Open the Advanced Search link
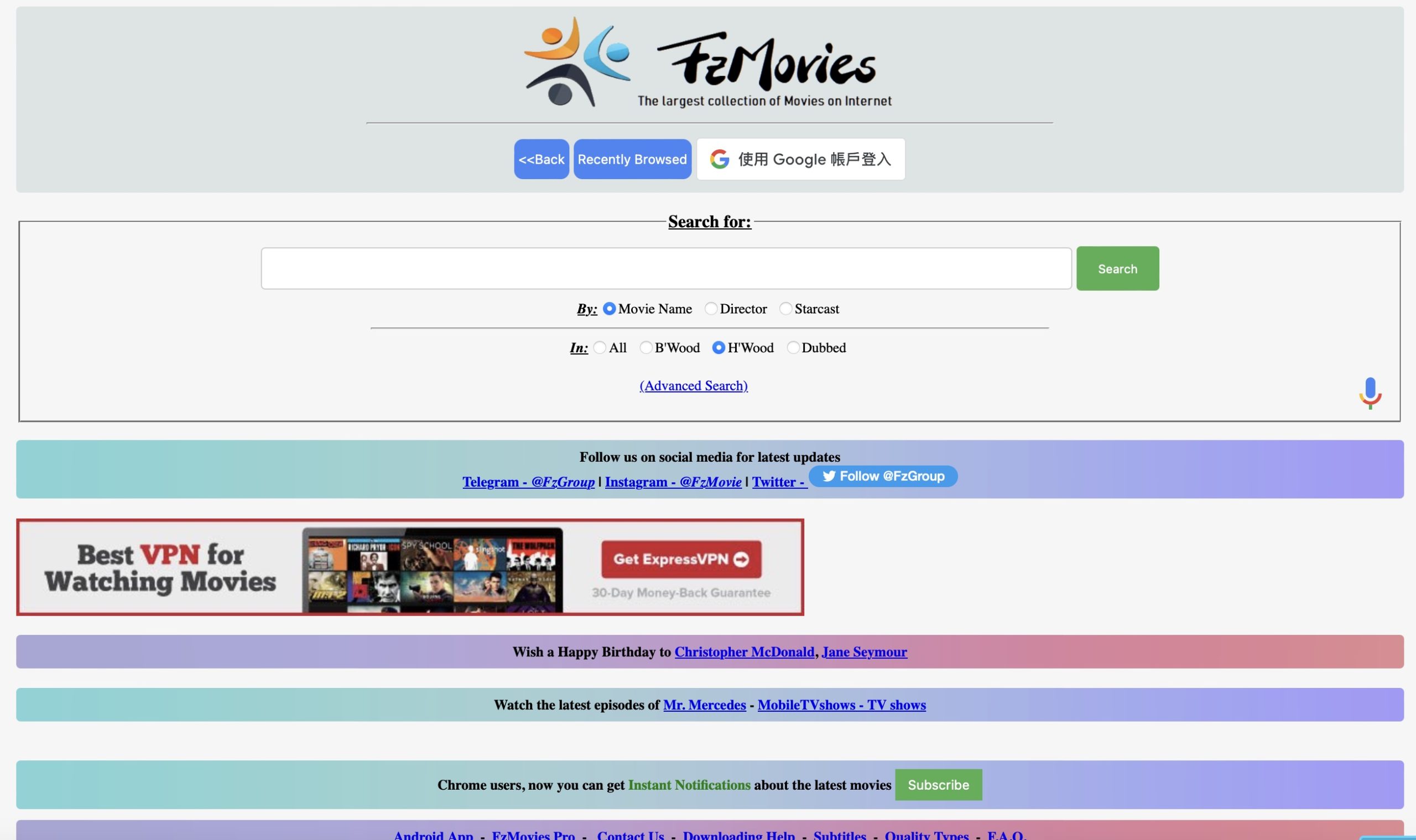This screenshot has width=1416, height=840. click(x=693, y=385)
